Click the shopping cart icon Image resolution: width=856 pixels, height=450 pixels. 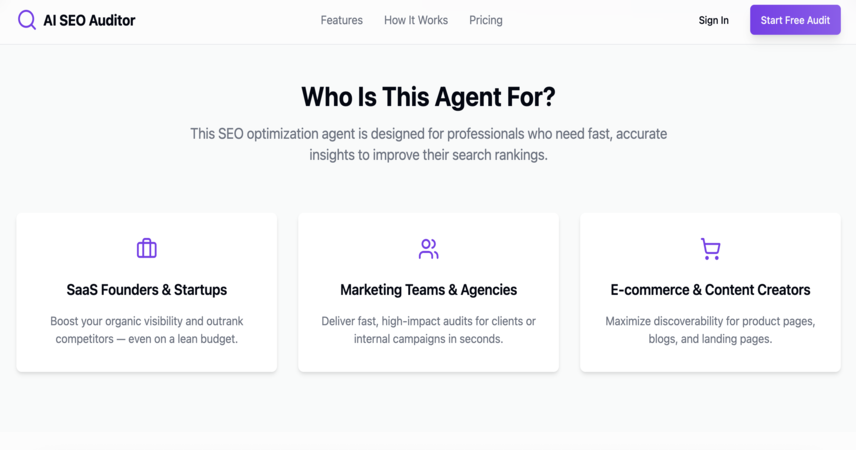point(710,248)
